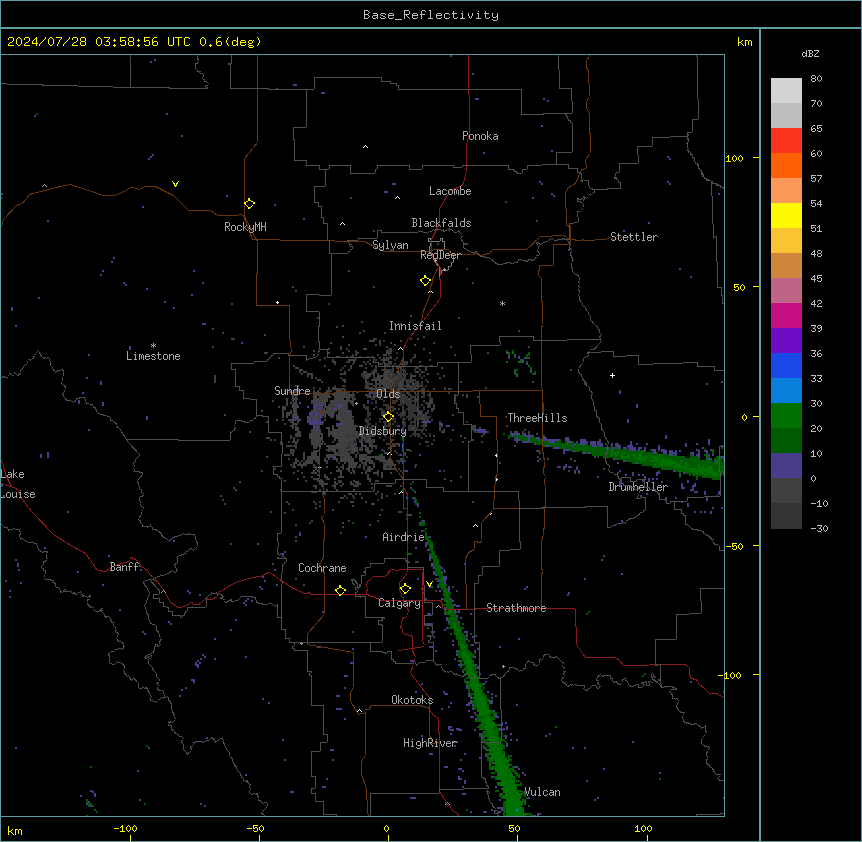Click the Ponoka town label
Viewport: 862px width, 842px height.
click(480, 136)
